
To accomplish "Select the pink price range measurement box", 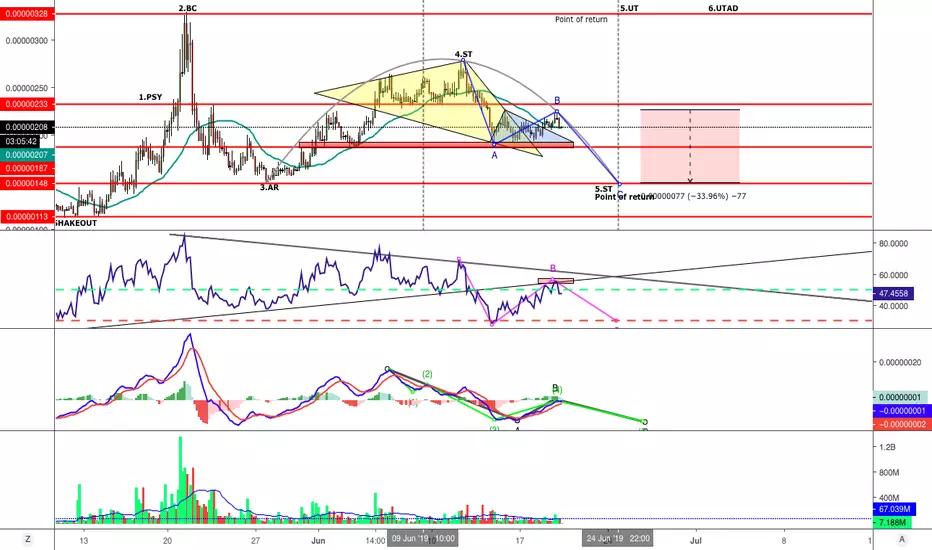I will pyautogui.click(x=690, y=146).
